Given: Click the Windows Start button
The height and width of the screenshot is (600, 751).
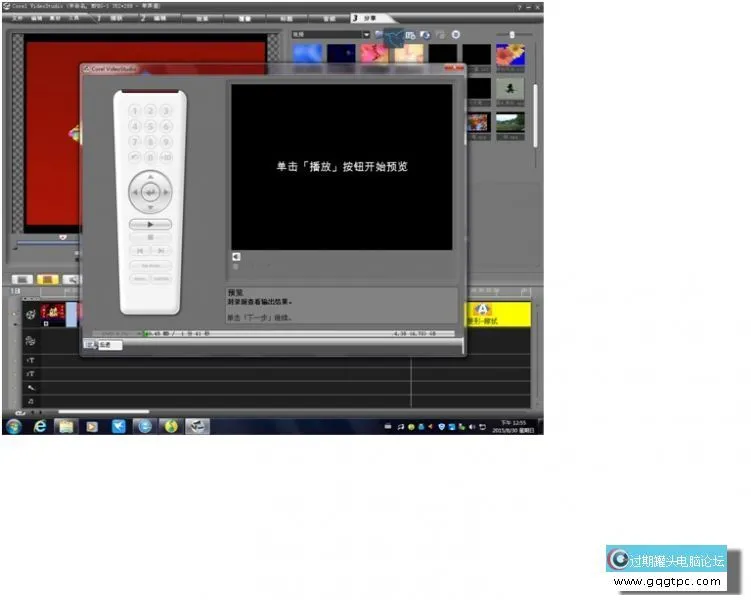Looking at the screenshot, I should coord(14,426).
